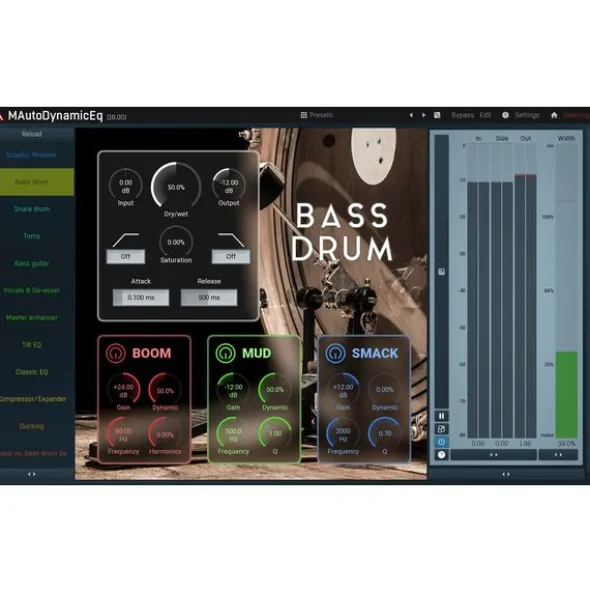590x591 pixels.
Task: Select Tilt EQ preset
Action: 32,344
